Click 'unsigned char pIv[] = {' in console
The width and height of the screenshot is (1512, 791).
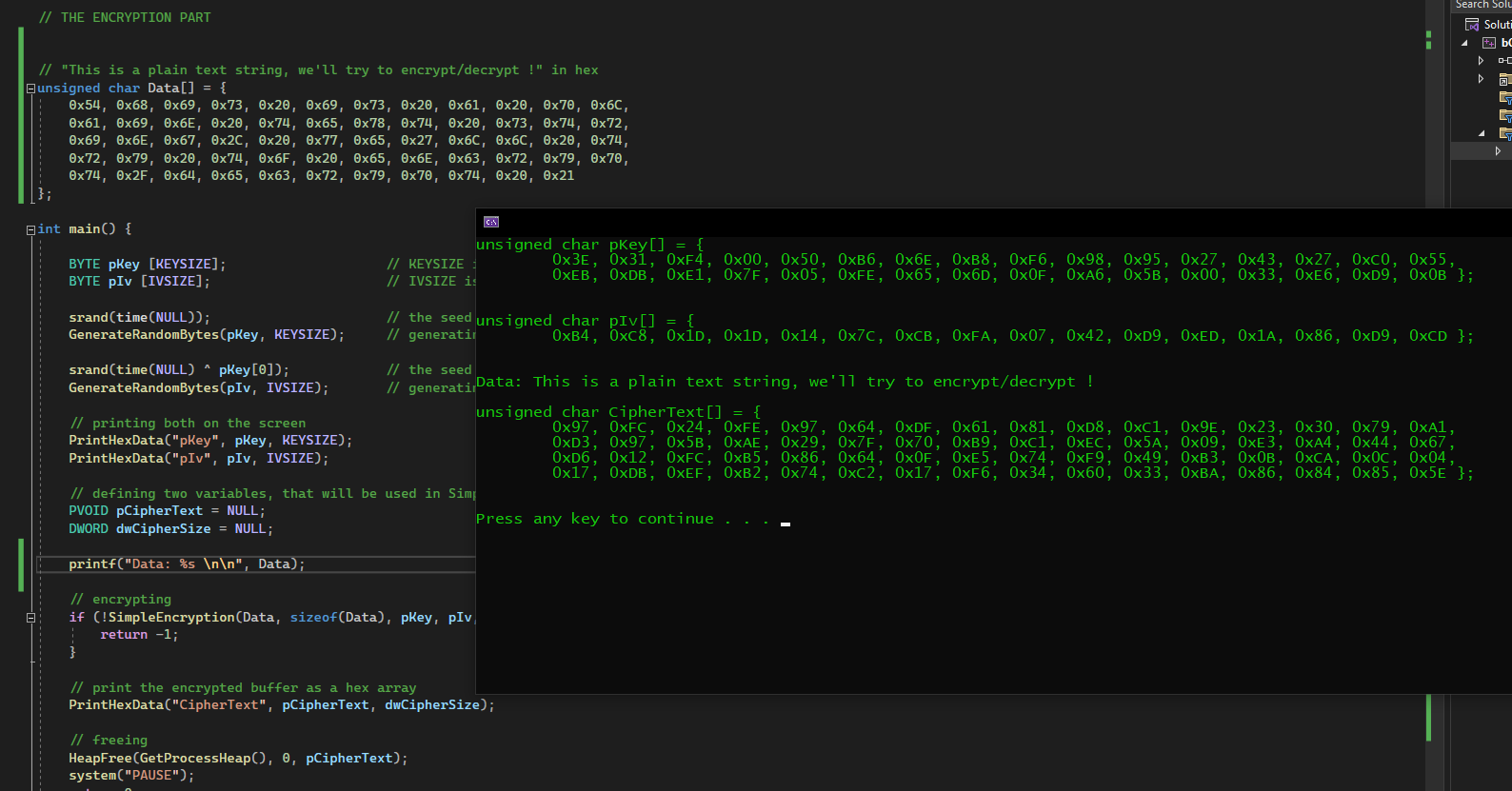pos(586,321)
